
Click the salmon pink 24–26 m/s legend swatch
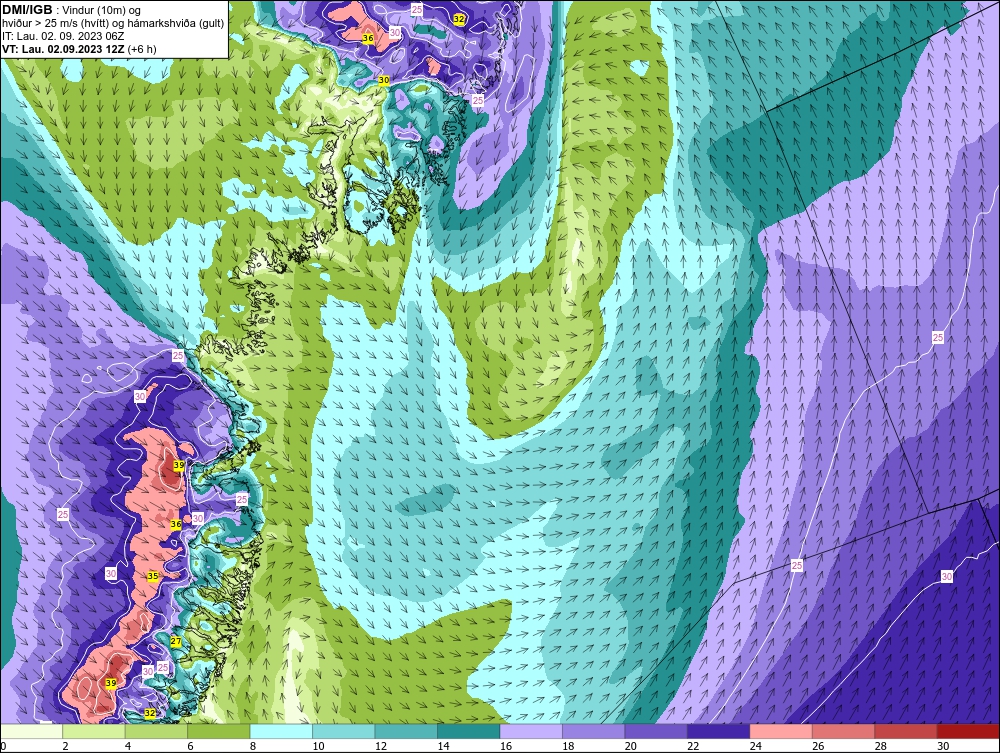pos(781,731)
